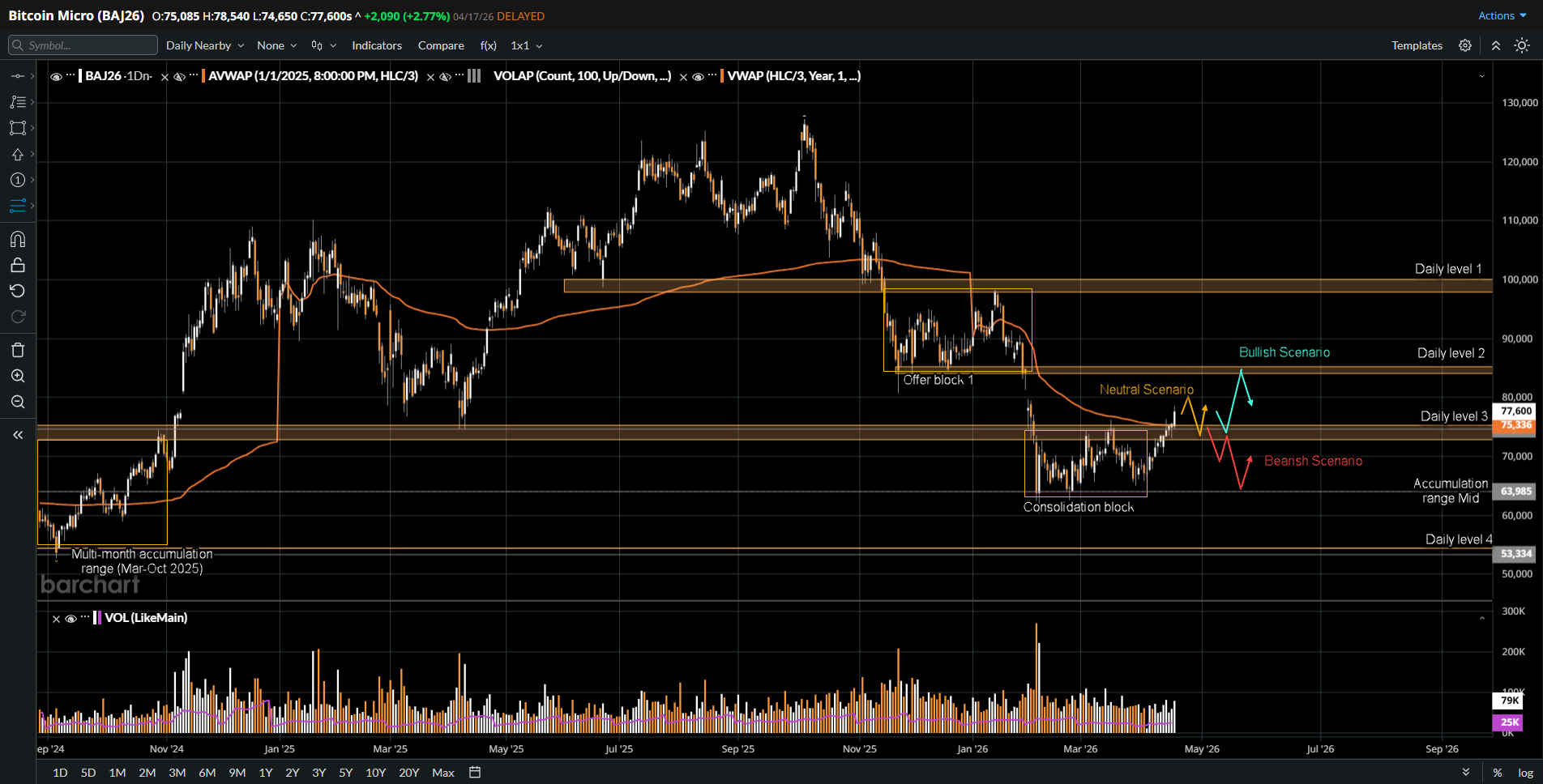Click the lock drawings icon
The width and height of the screenshot is (1543, 784).
[x=18, y=265]
